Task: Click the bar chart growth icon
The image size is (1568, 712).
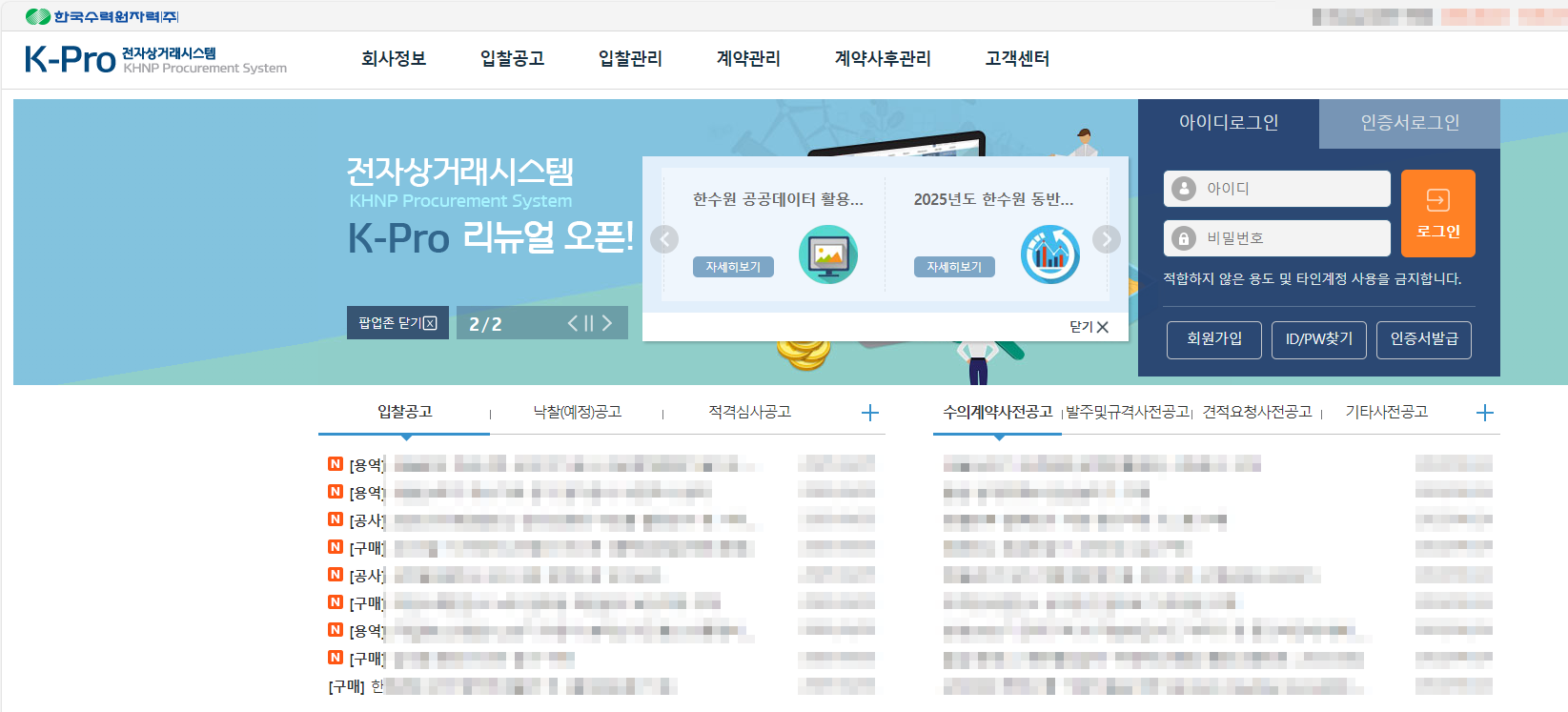Action: tap(1050, 254)
